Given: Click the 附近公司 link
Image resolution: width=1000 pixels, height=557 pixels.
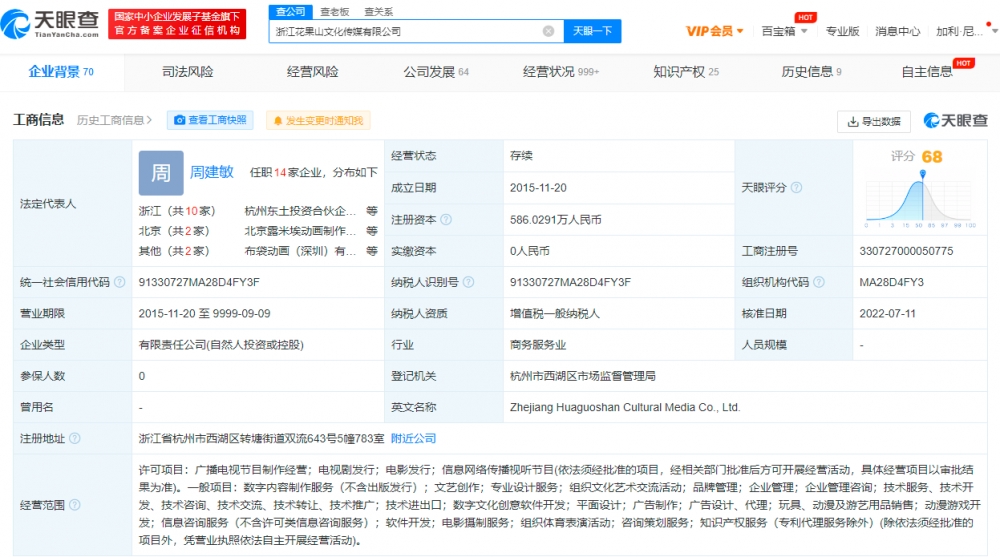Looking at the screenshot, I should tap(413, 438).
